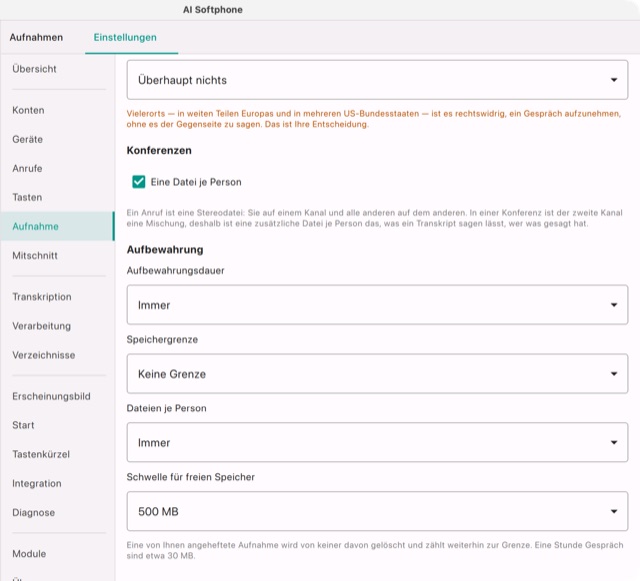
Task: Open the Diagnose section
Action: click(x=57, y=512)
